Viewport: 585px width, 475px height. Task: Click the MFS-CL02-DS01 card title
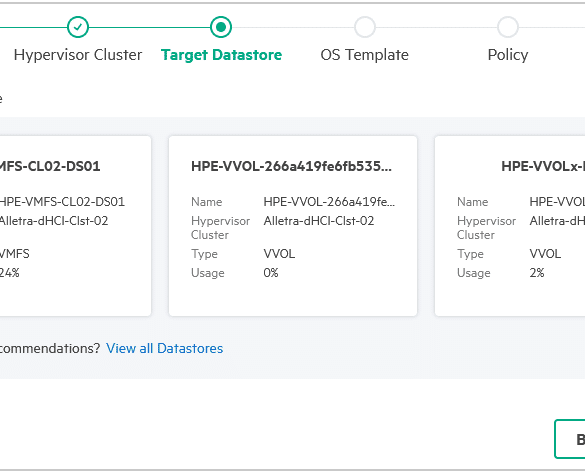pyautogui.click(x=50, y=166)
